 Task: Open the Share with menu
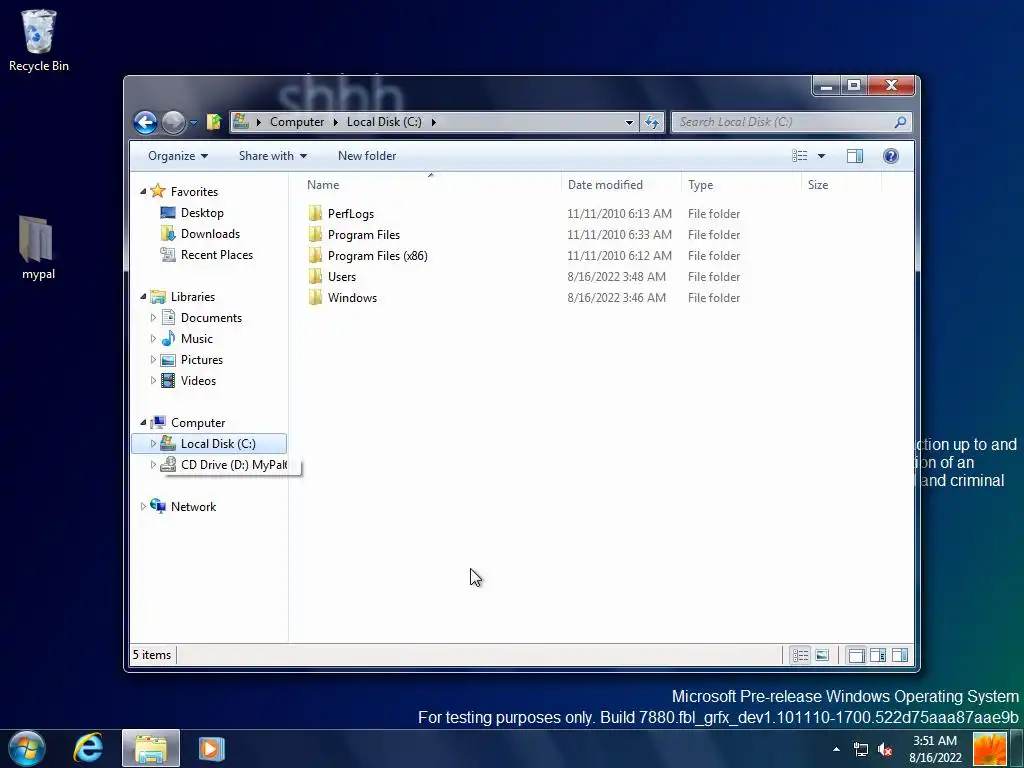pos(272,156)
